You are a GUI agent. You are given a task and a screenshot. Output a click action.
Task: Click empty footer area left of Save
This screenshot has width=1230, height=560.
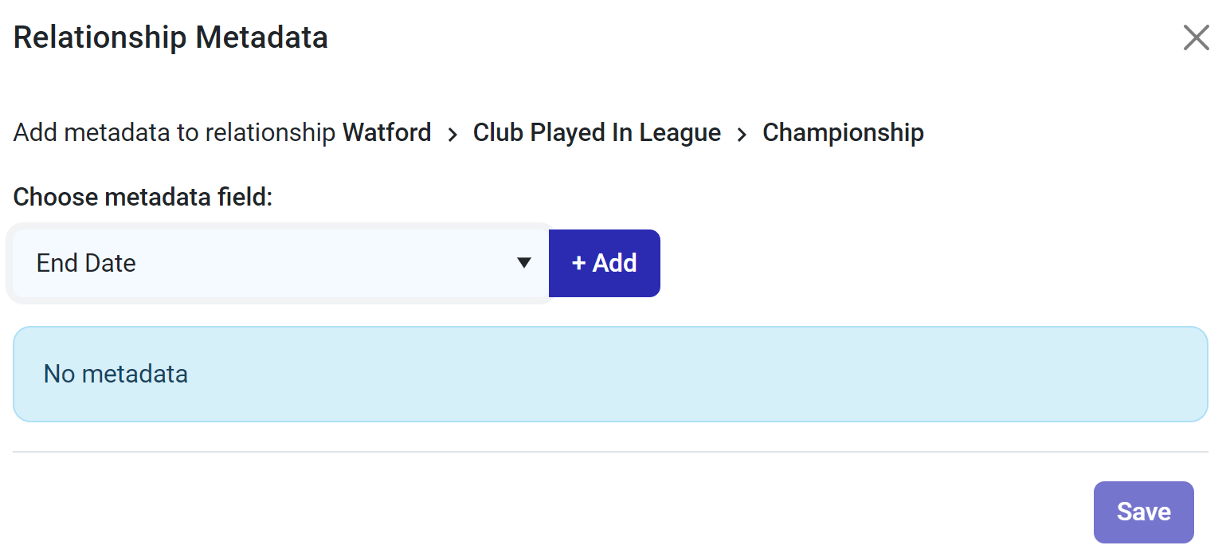tap(550, 512)
